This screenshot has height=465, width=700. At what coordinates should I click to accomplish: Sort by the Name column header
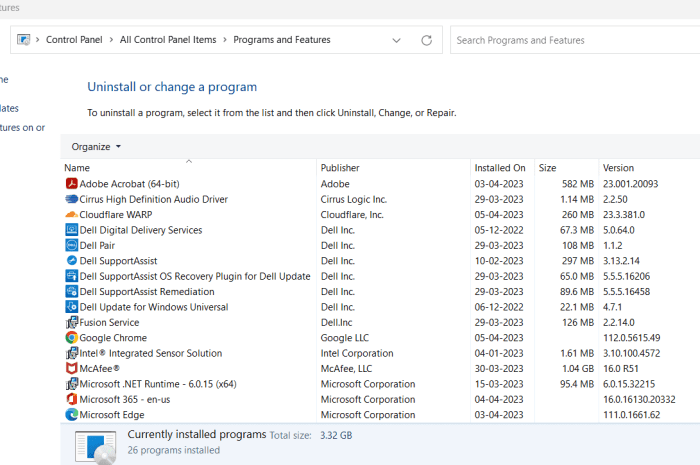pos(77,168)
